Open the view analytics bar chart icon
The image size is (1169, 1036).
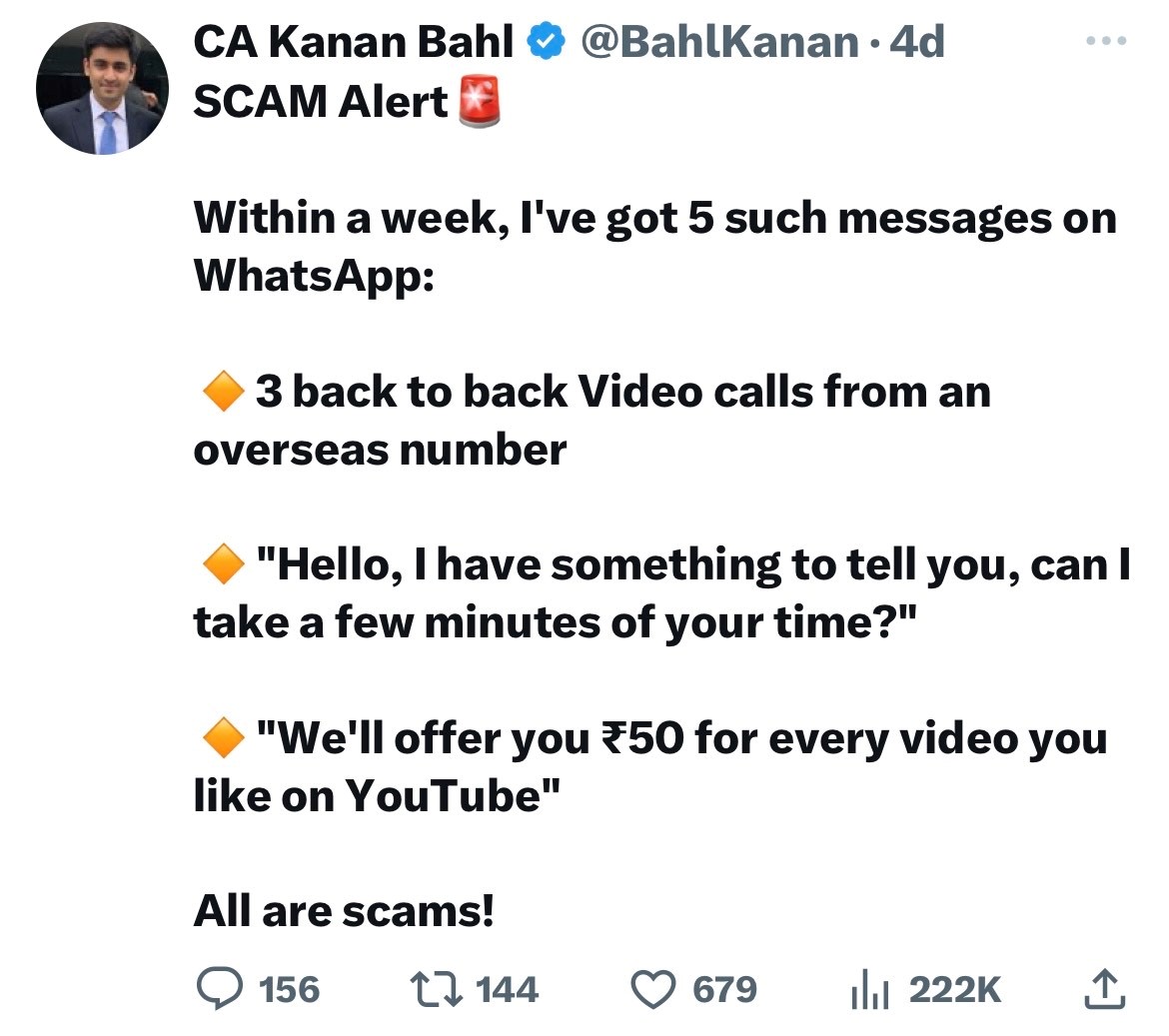pyautogui.click(x=869, y=990)
